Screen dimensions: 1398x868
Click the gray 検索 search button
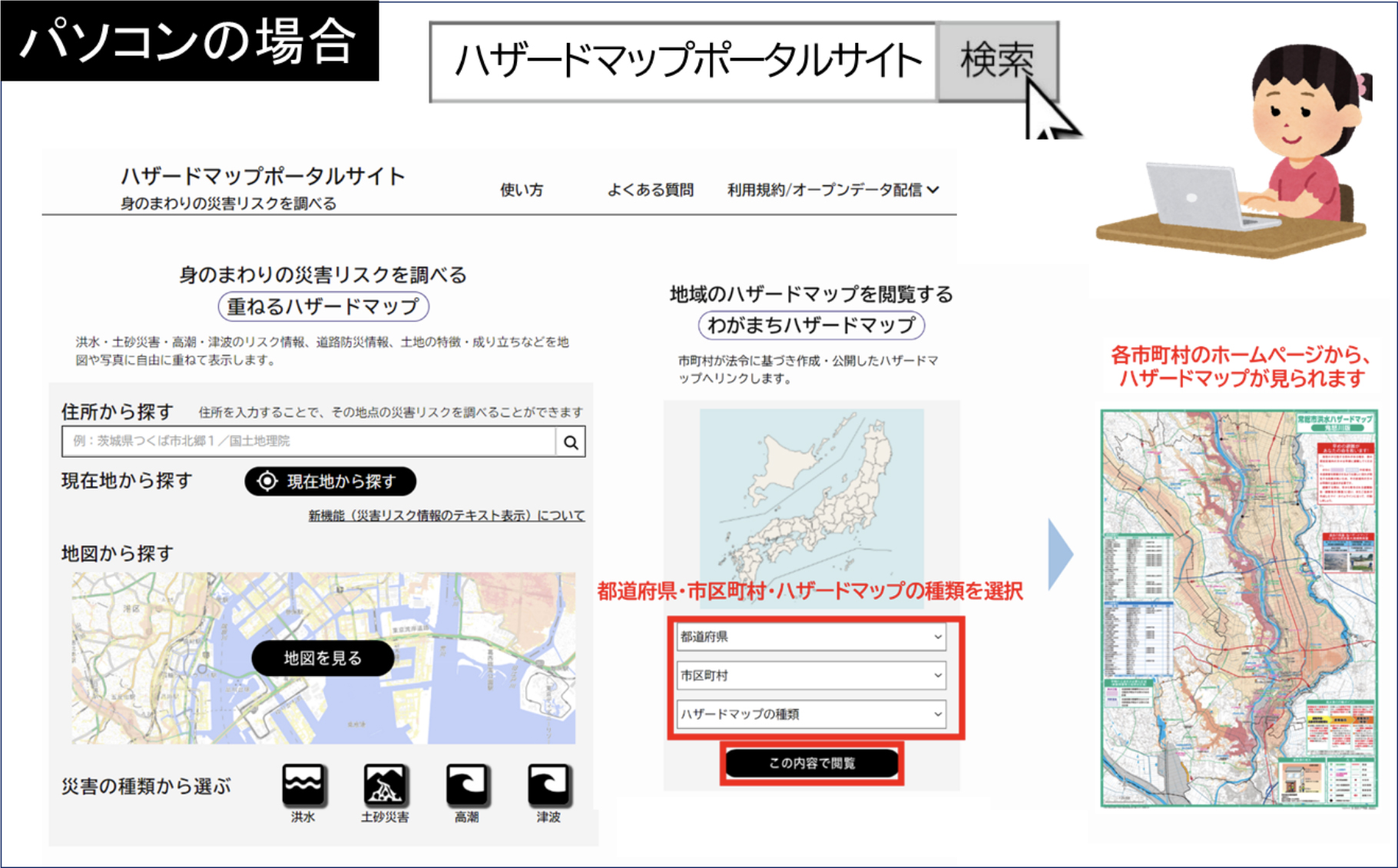[996, 61]
